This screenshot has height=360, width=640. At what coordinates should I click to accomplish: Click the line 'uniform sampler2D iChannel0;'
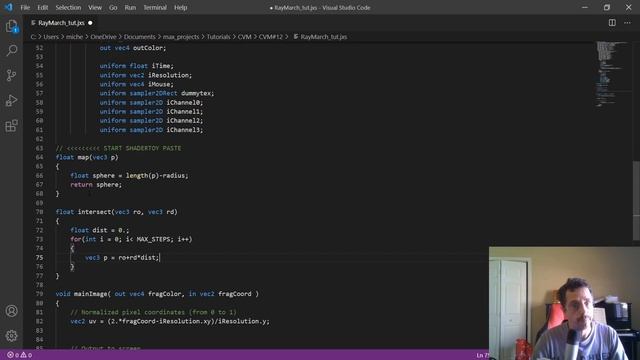coord(151,102)
